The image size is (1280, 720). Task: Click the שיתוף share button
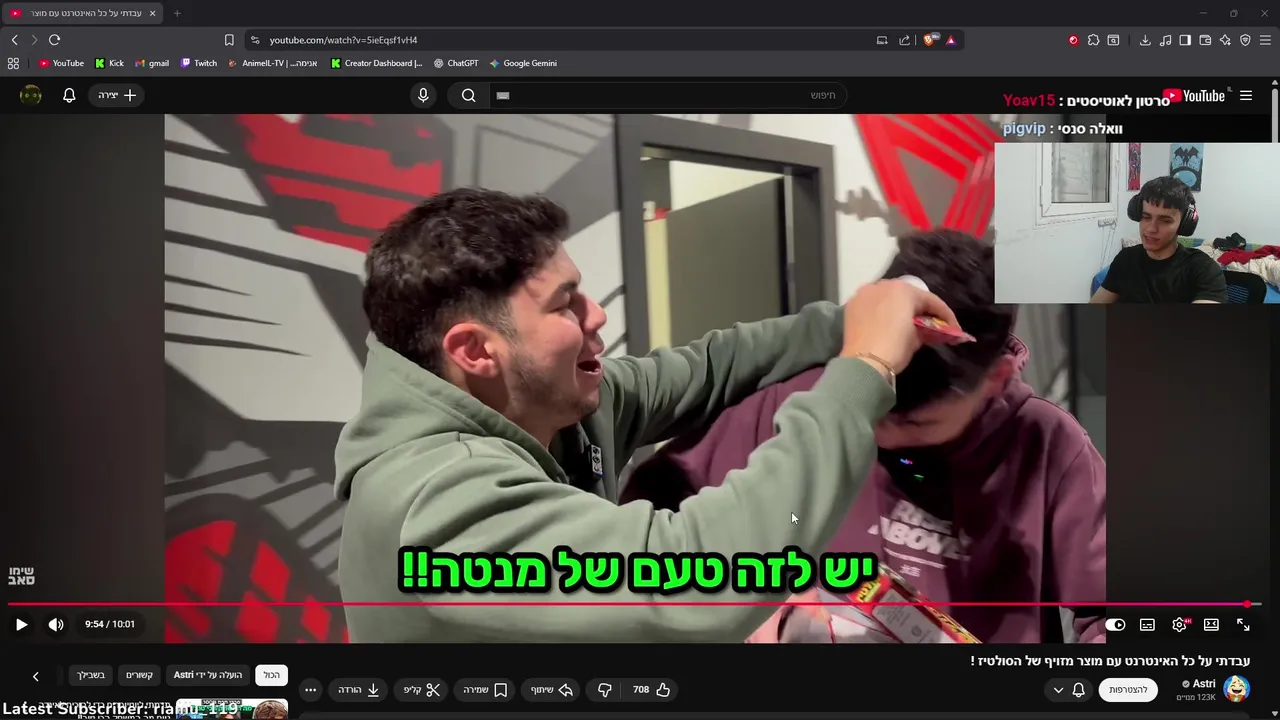[x=552, y=689]
